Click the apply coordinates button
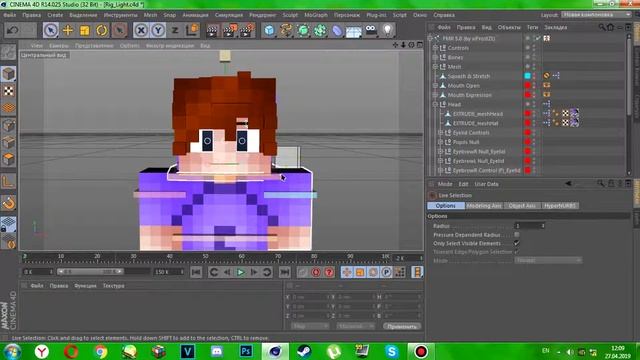640x360 pixels. coord(402,326)
